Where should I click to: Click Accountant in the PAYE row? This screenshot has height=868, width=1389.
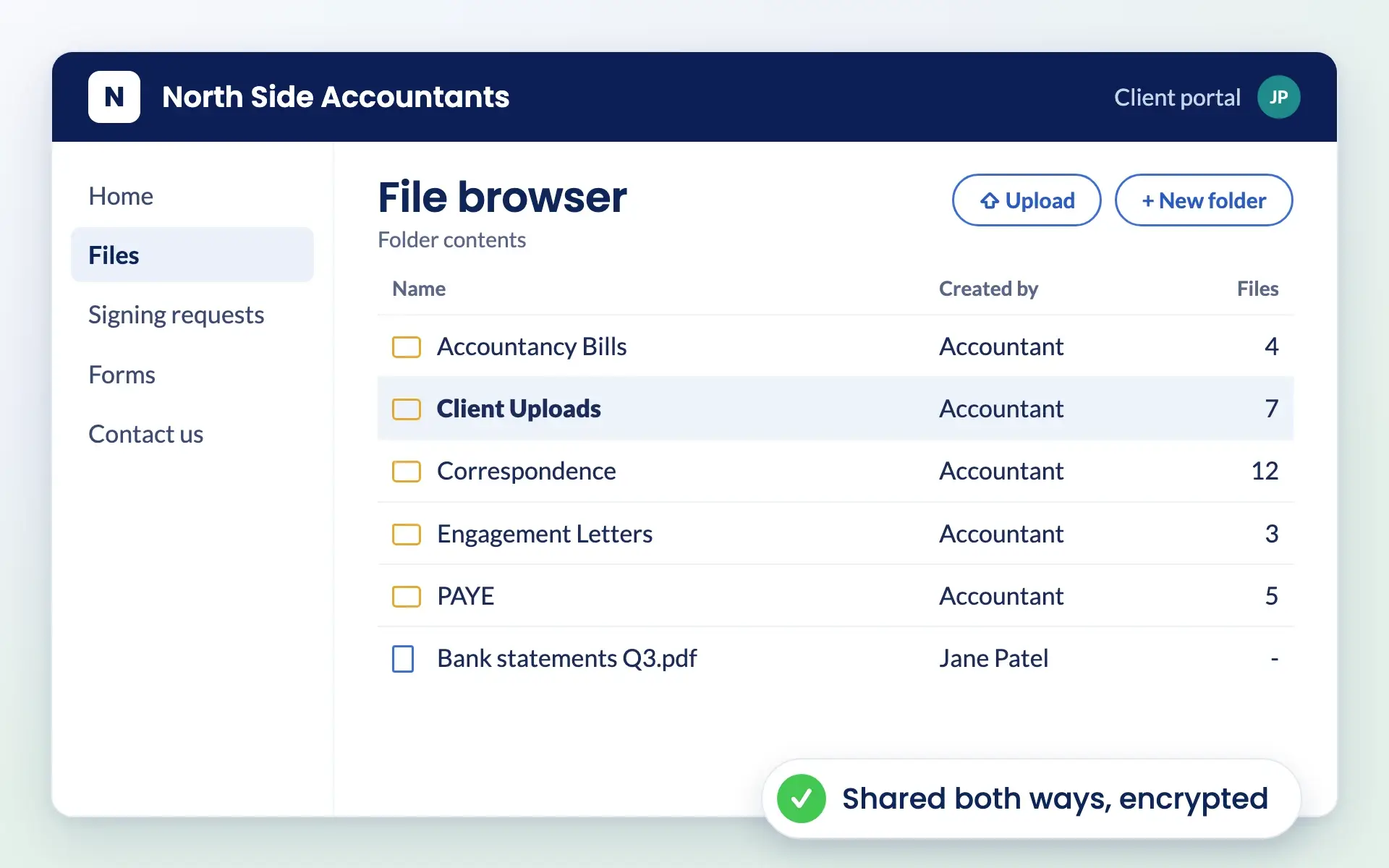pos(1001,597)
